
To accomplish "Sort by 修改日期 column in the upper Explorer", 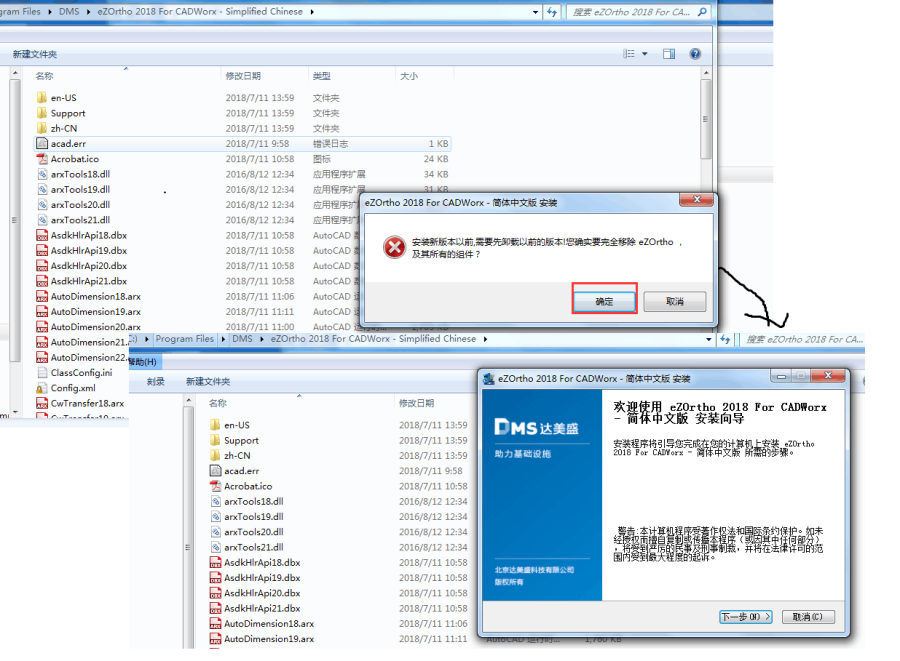I will tap(243, 76).
